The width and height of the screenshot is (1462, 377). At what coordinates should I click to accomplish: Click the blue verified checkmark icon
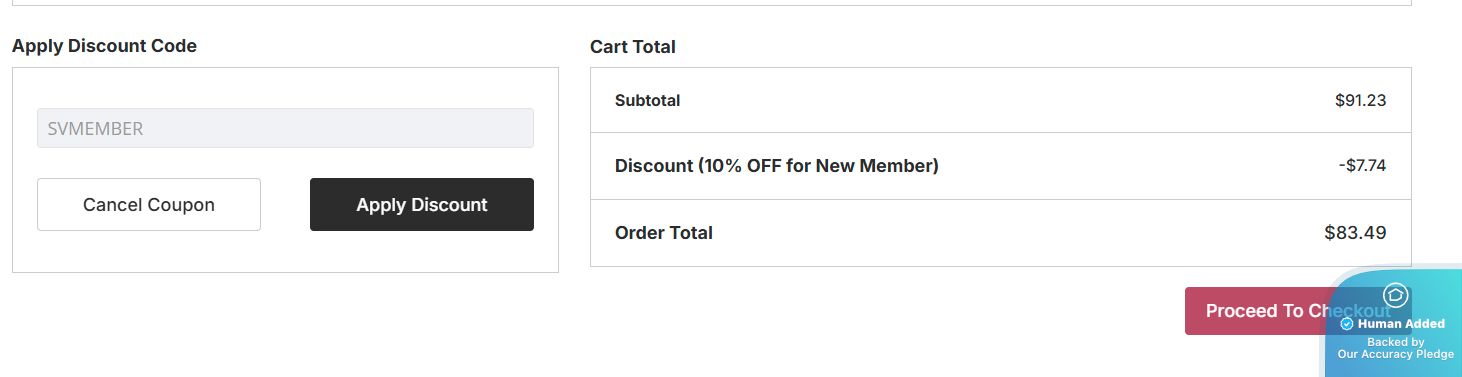coord(1347,324)
